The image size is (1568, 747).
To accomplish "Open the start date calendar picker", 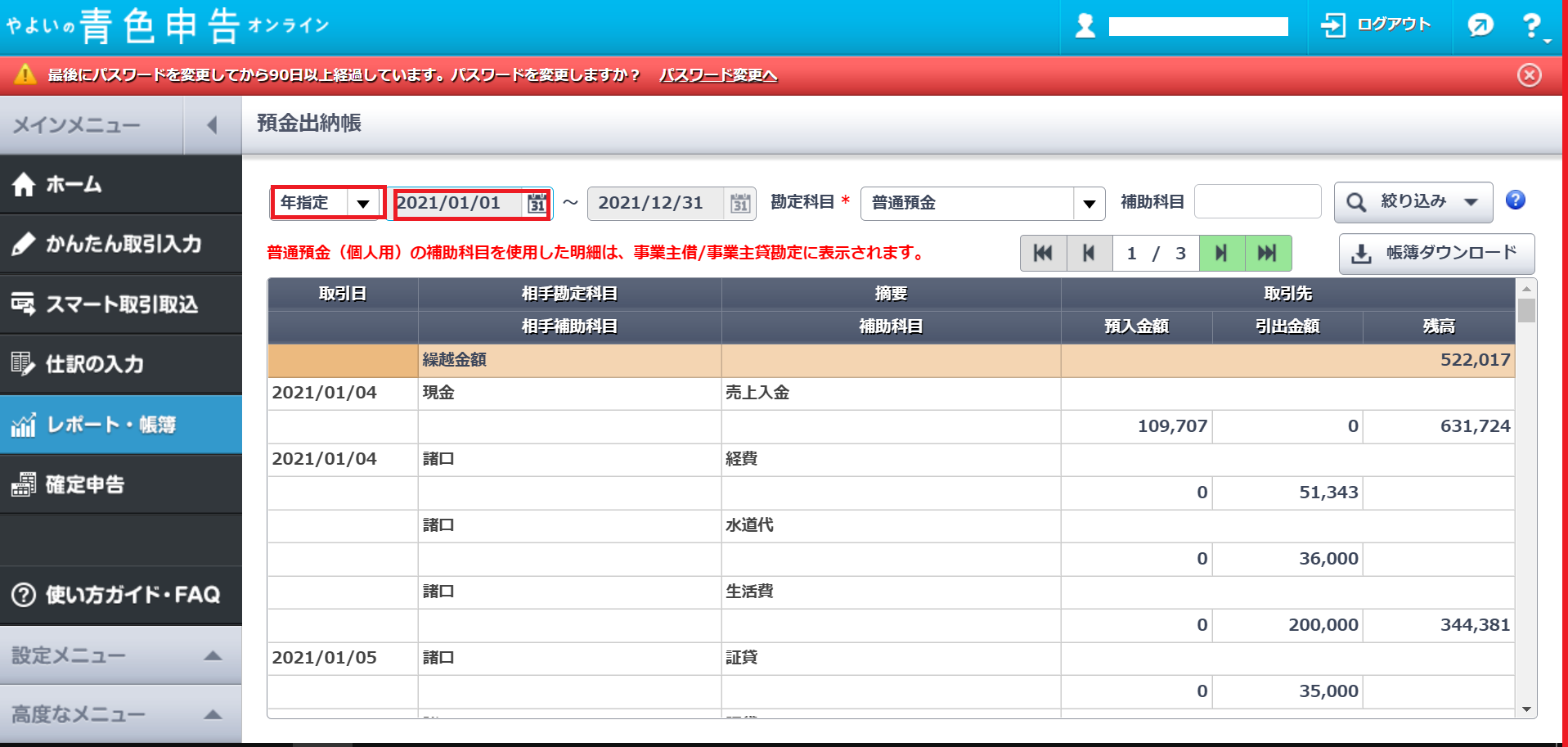I will (537, 204).
